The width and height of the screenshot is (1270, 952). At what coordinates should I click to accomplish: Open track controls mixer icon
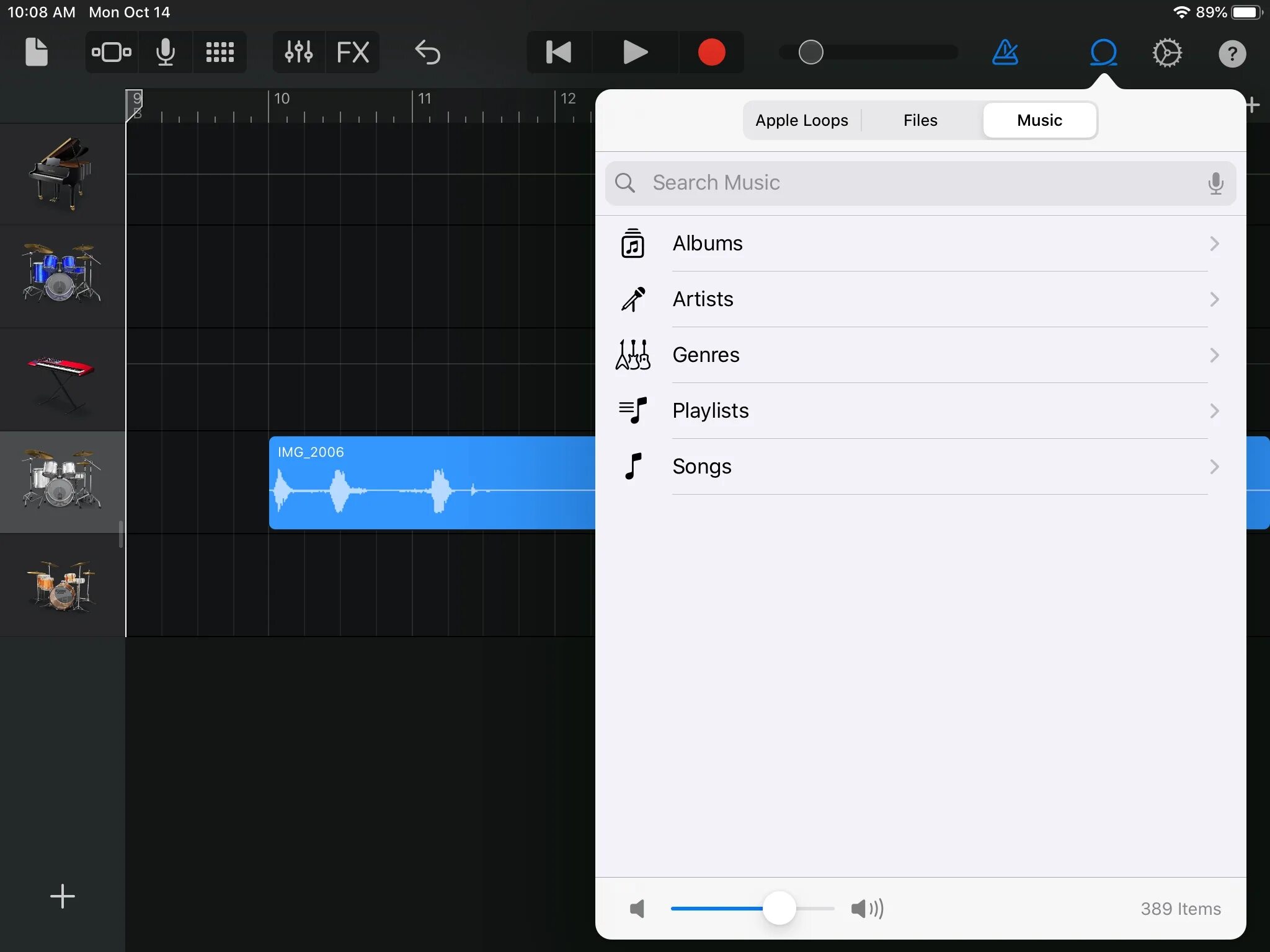tap(298, 53)
